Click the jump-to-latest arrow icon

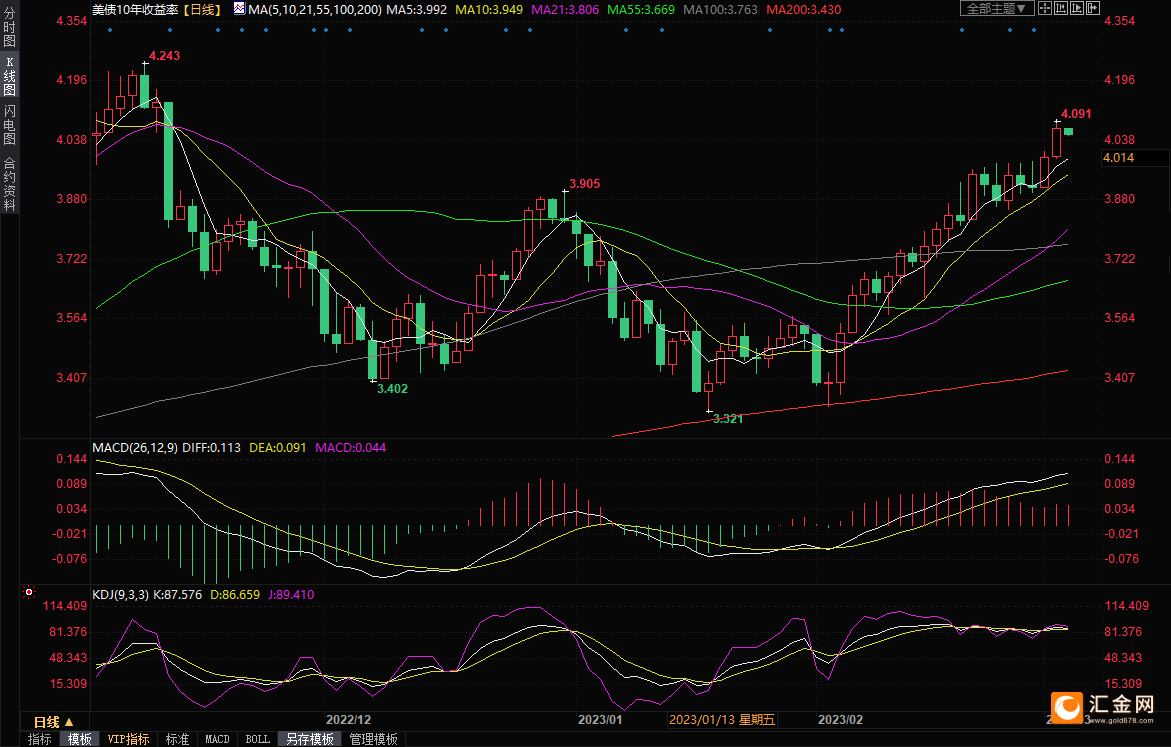pyautogui.click(x=1093, y=8)
